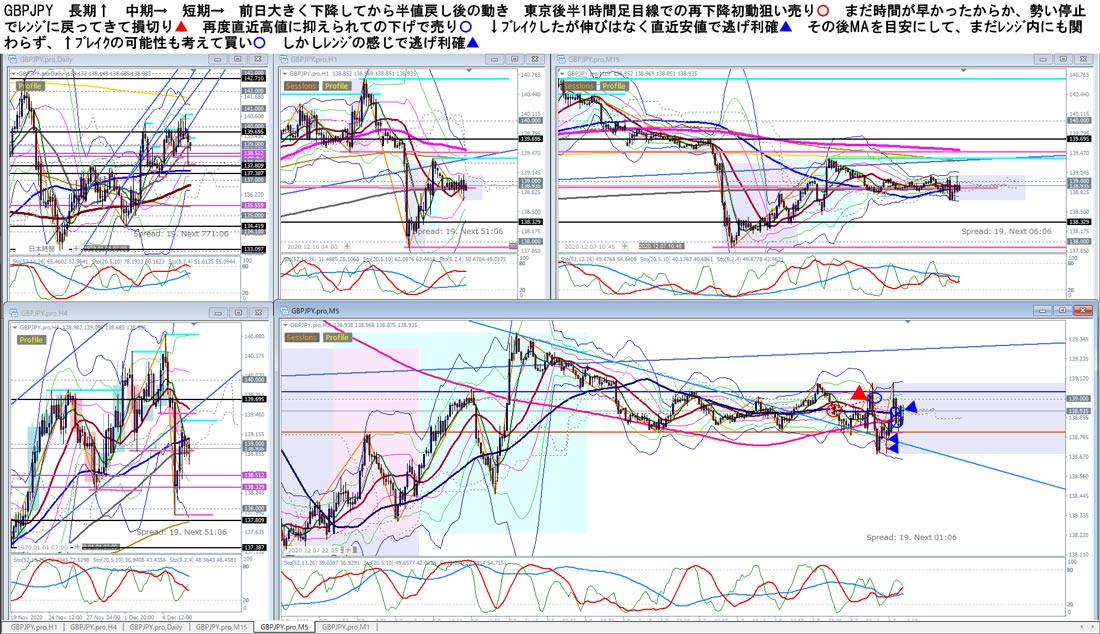Click the 日本時間 label in Daily chart
This screenshot has height=634, width=1100.
(42, 248)
